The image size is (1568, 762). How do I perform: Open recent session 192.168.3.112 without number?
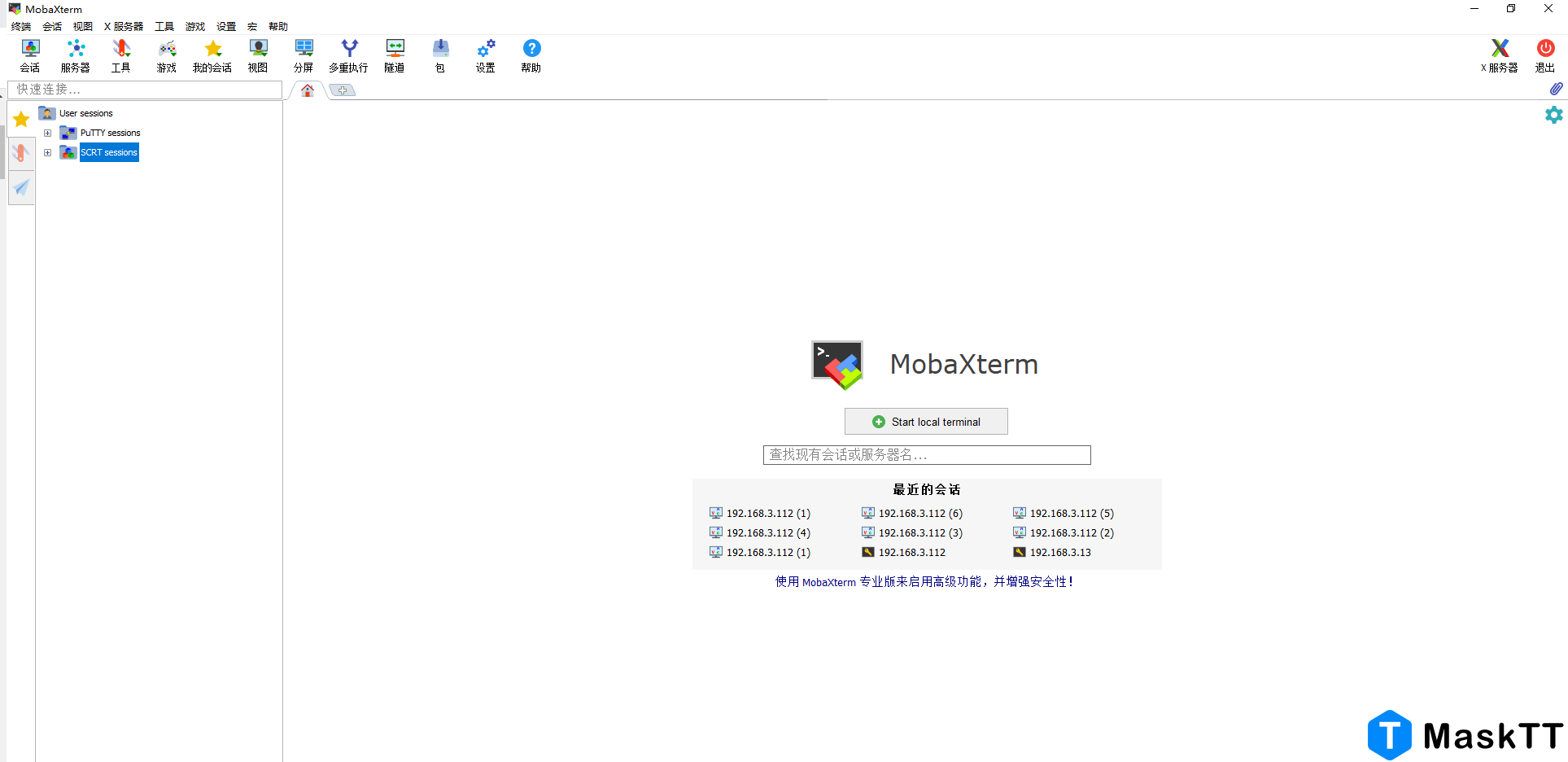[904, 552]
